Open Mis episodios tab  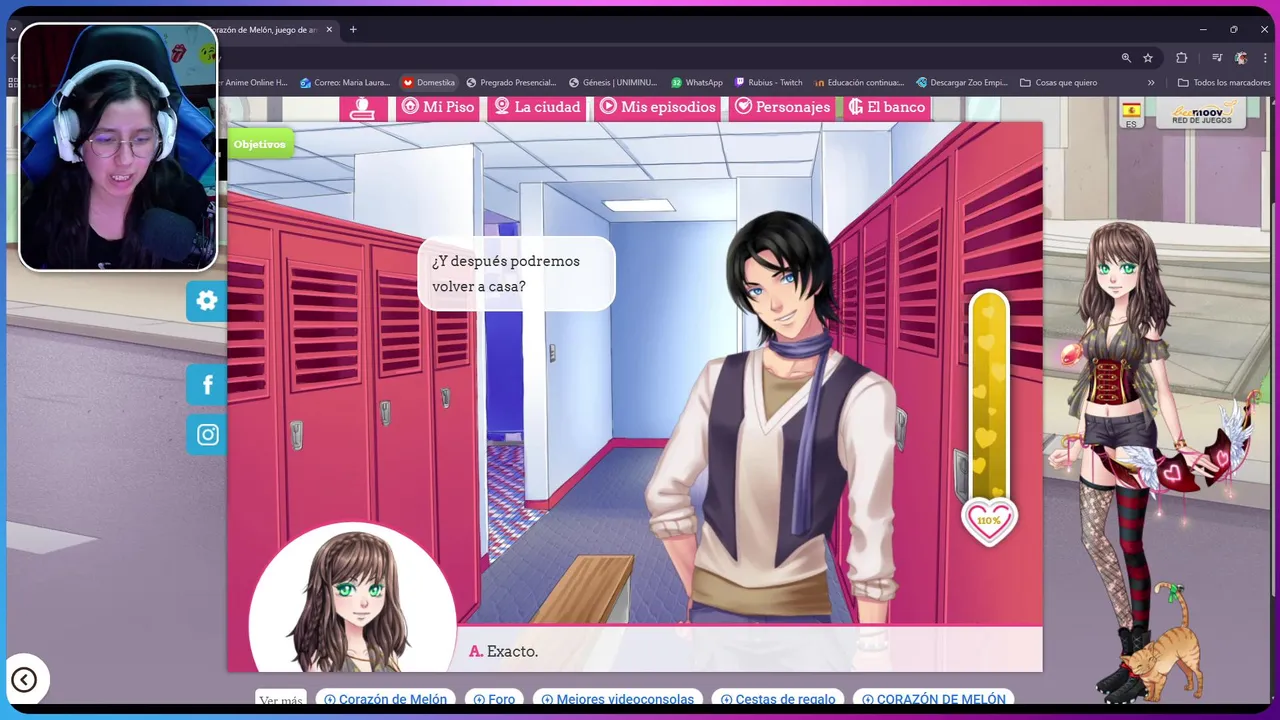click(x=658, y=107)
